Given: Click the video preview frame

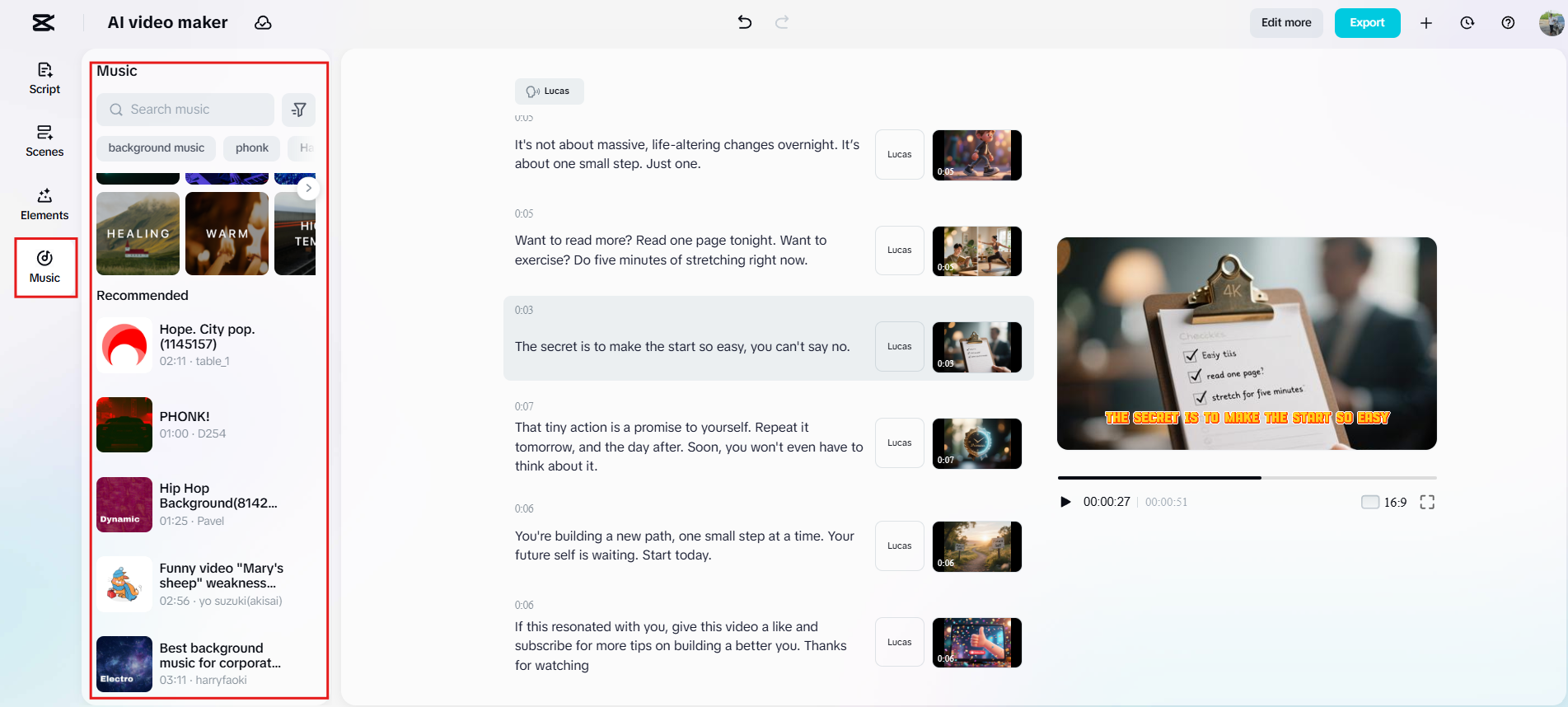Looking at the screenshot, I should tap(1247, 344).
